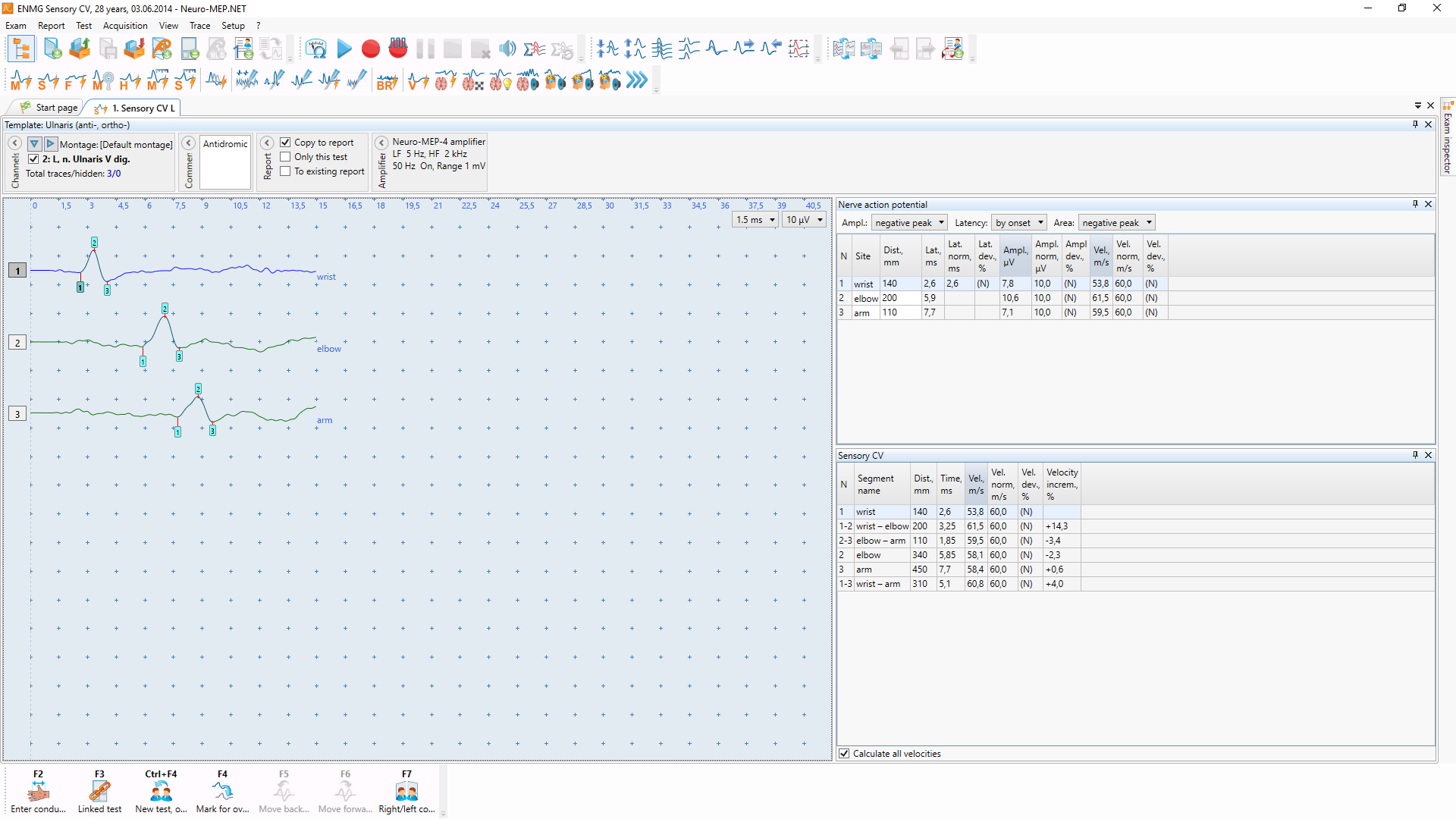The image size is (1456, 819).
Task: Toggle the speaker sound icon
Action: [x=507, y=49]
